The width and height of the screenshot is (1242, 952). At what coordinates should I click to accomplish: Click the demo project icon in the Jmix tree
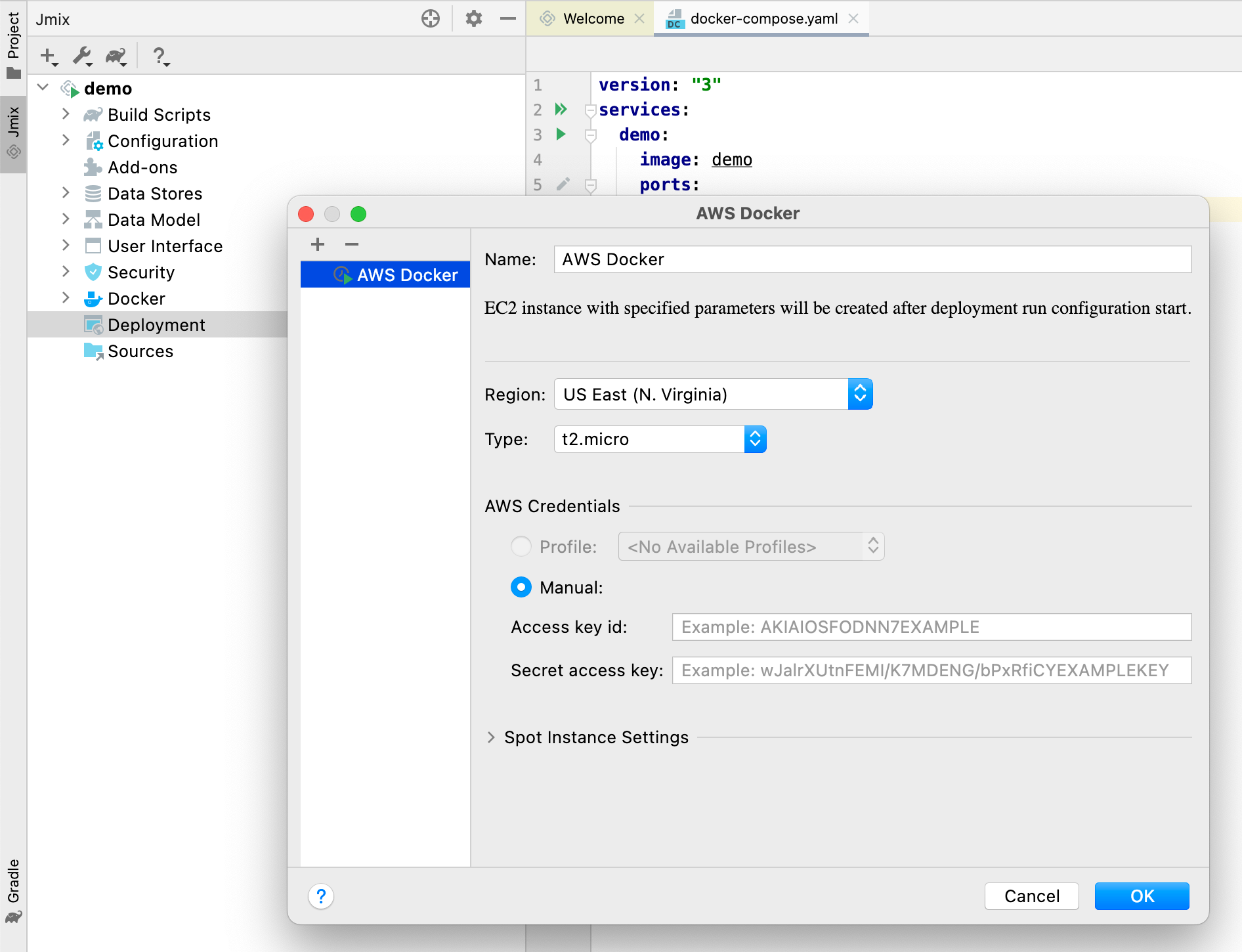pos(70,89)
